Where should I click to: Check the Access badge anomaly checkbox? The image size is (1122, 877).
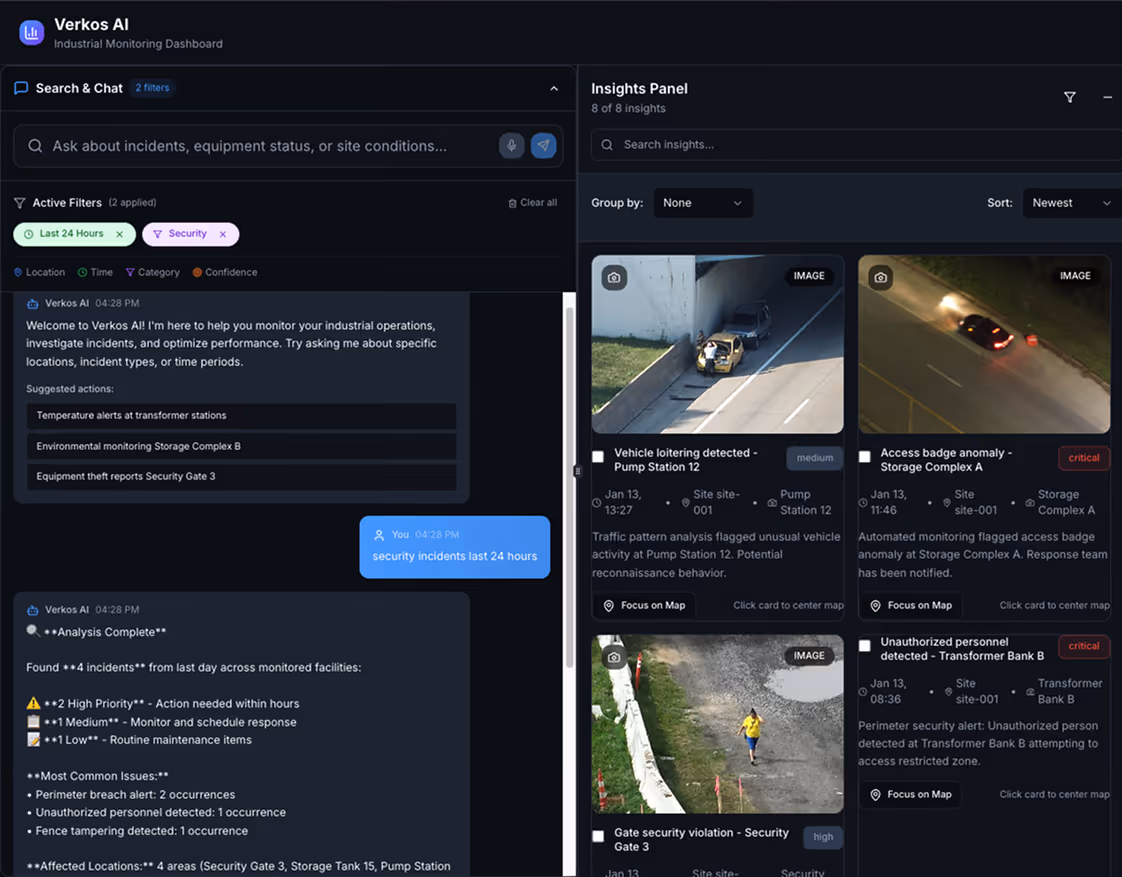864,456
